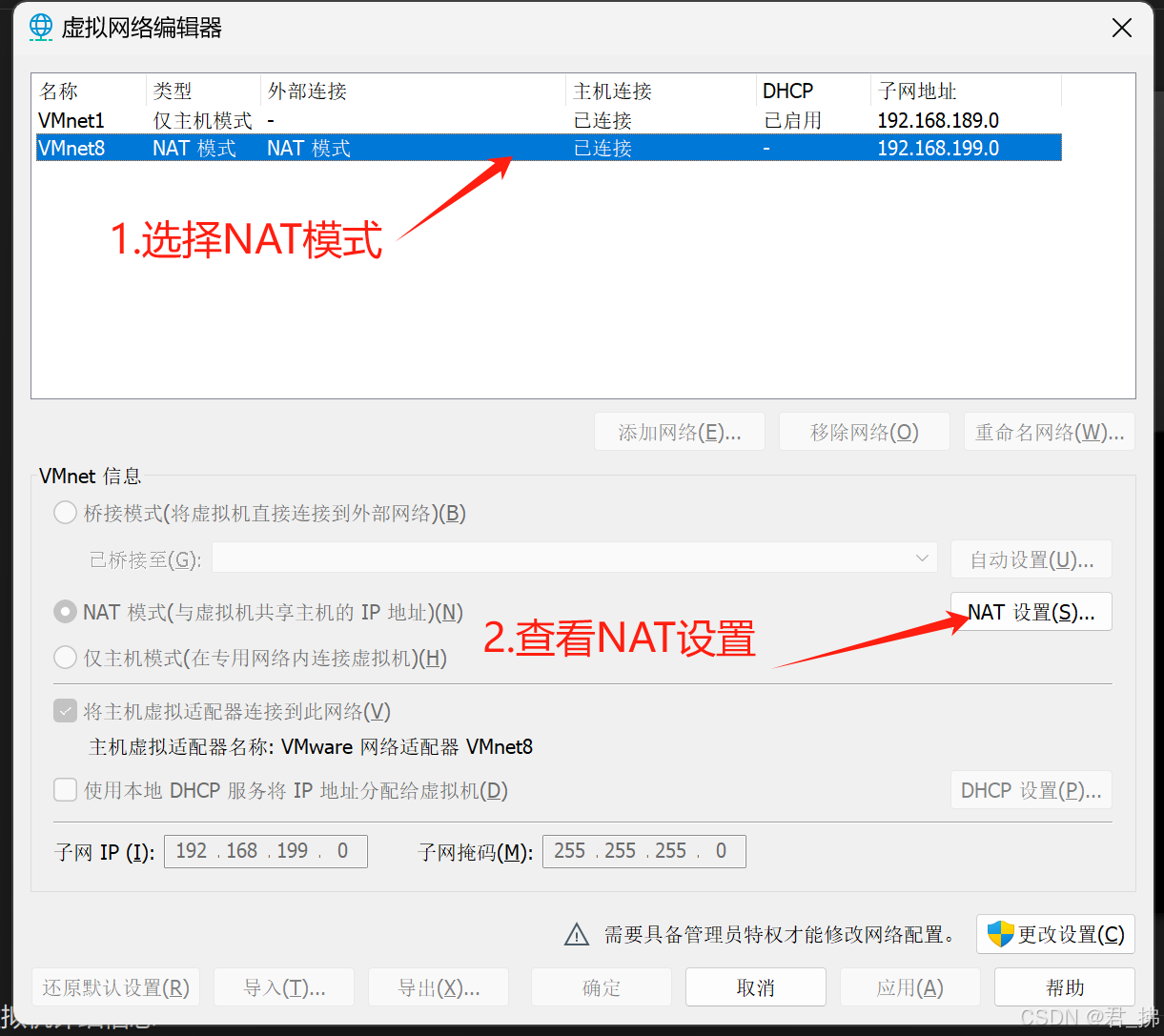Click the globe network icon in title bar
This screenshot has height=1036, width=1164.
41,27
